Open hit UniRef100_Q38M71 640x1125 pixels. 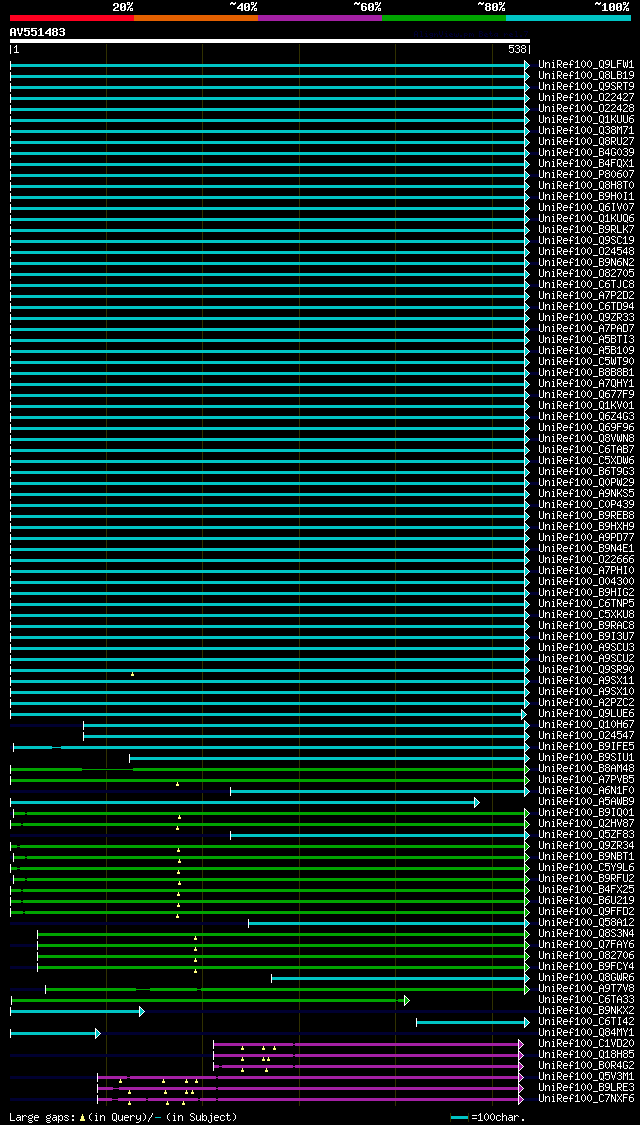(586, 131)
